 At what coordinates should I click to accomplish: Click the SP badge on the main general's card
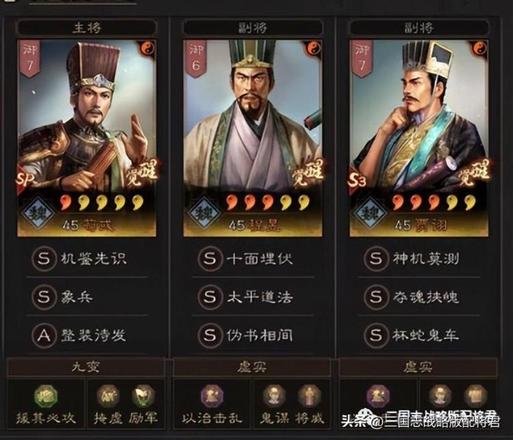coord(26,180)
